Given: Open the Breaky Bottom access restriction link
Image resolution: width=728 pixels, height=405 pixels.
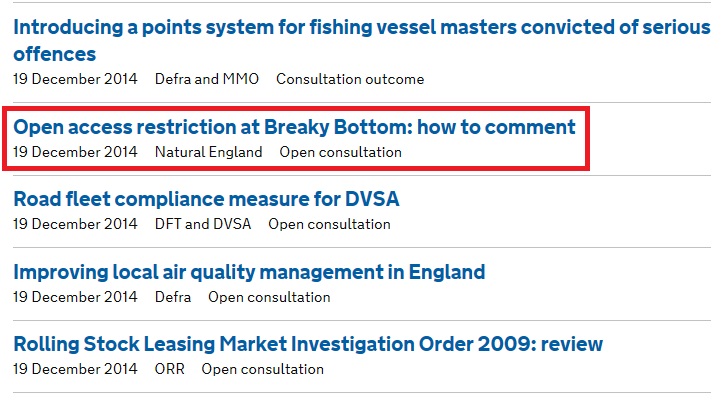Looking at the screenshot, I should click(x=294, y=127).
